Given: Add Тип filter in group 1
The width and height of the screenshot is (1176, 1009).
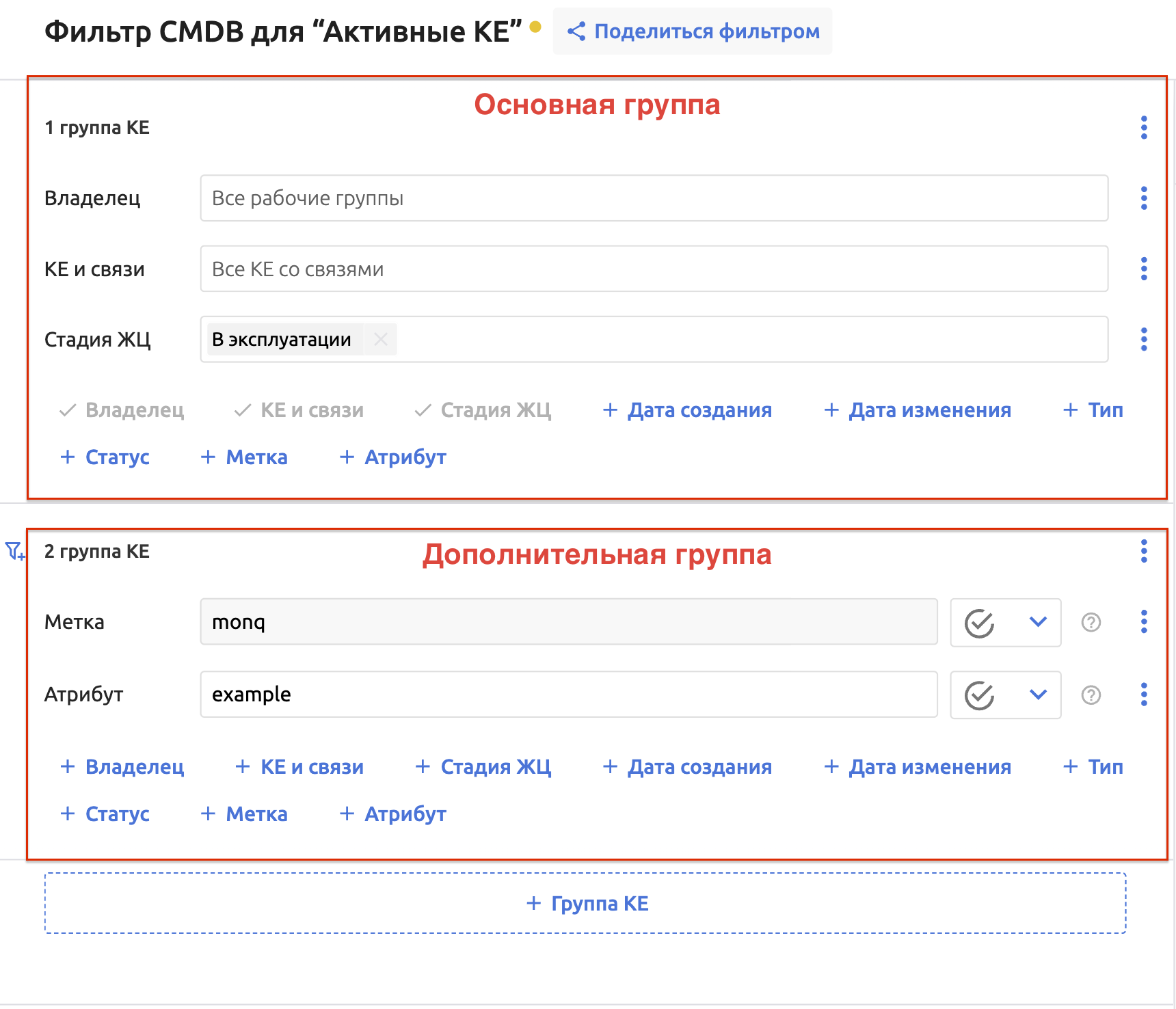Looking at the screenshot, I should [1093, 410].
